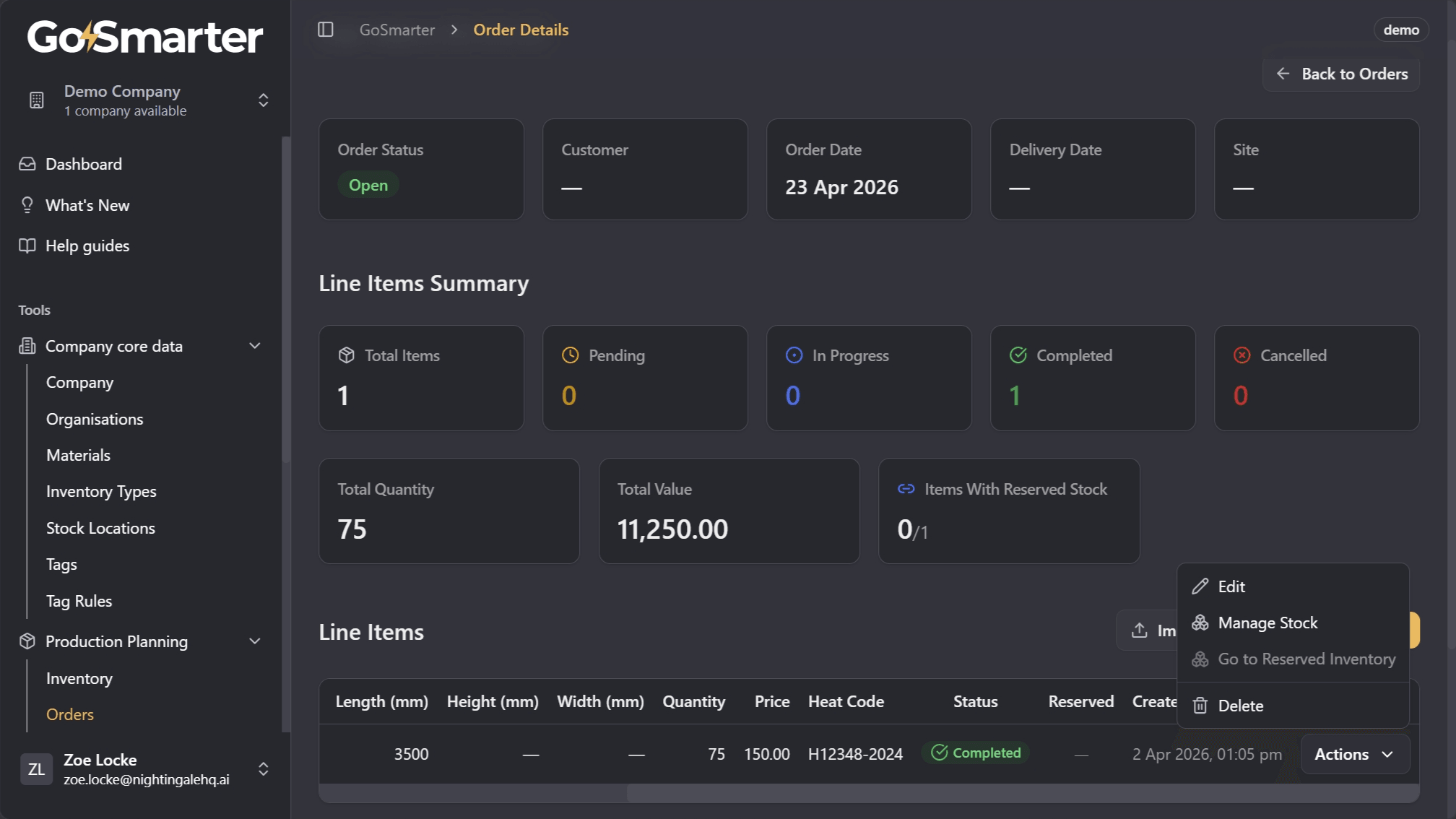The height and width of the screenshot is (819, 1456).
Task: Click the Cancelled cross icon
Action: 1242,355
